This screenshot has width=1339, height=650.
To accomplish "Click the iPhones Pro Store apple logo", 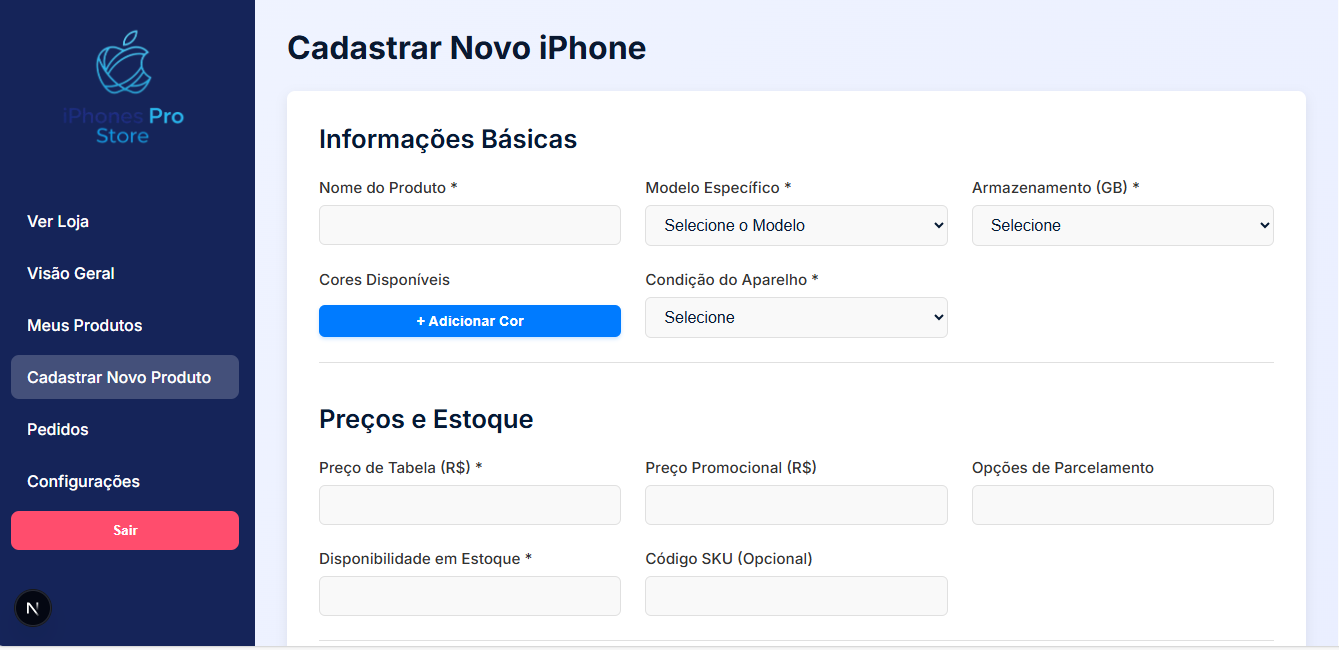I will pyautogui.click(x=124, y=63).
